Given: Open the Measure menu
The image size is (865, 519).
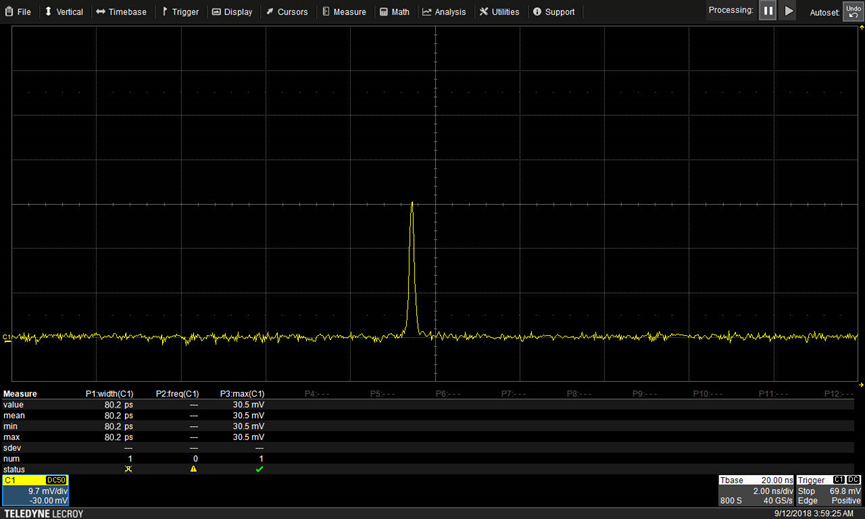Looking at the screenshot, I should (344, 12).
